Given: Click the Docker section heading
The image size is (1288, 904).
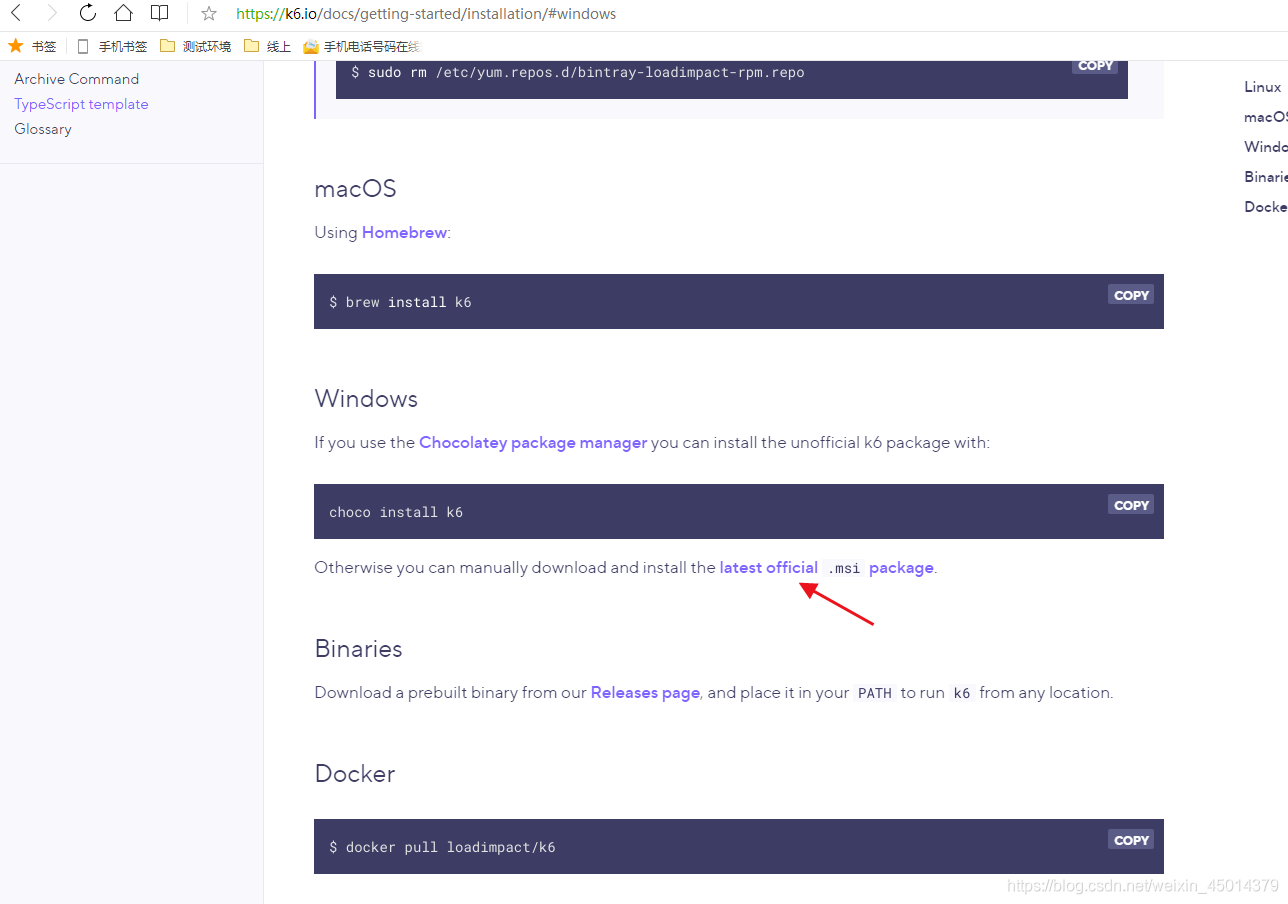Looking at the screenshot, I should (x=355, y=774).
